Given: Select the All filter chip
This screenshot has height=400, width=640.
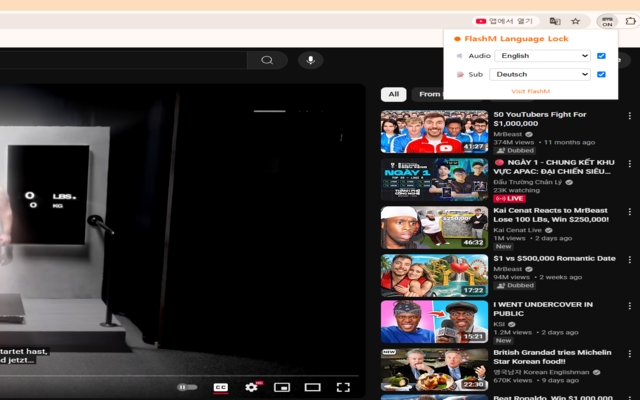Looking at the screenshot, I should click(x=393, y=94).
